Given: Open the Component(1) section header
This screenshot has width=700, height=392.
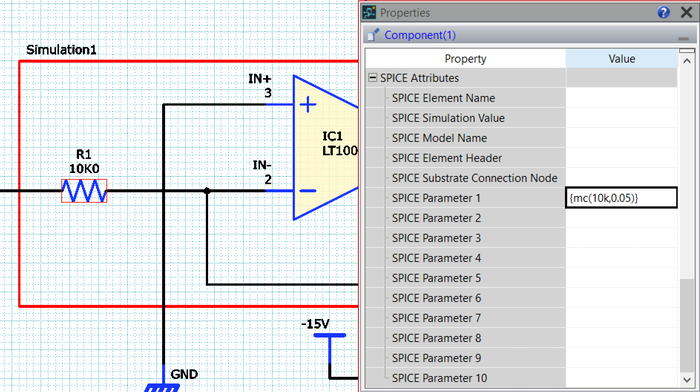Looking at the screenshot, I should click(529, 35).
